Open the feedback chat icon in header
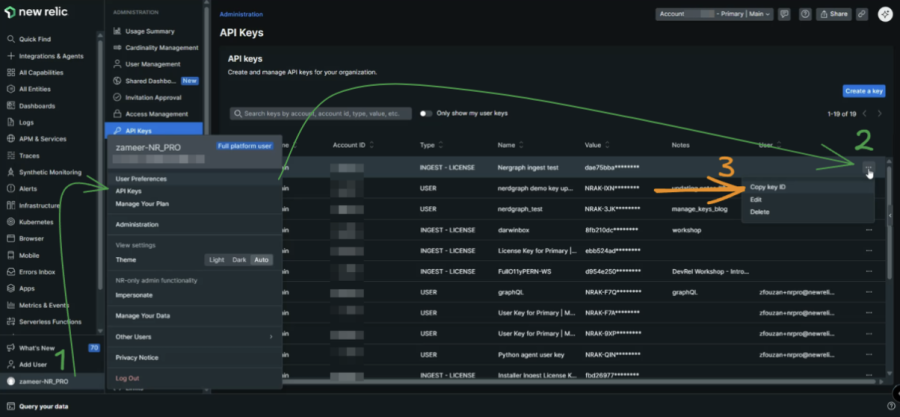 [x=784, y=14]
